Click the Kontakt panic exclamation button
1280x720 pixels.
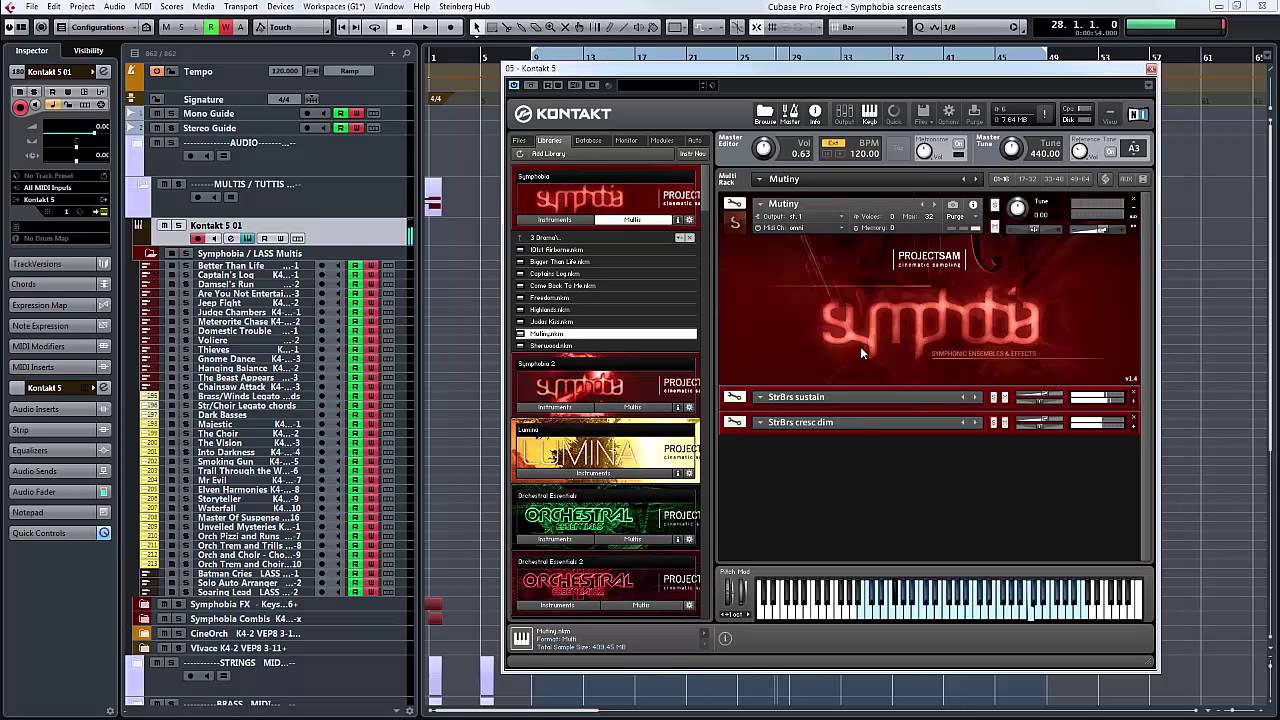point(1046,114)
